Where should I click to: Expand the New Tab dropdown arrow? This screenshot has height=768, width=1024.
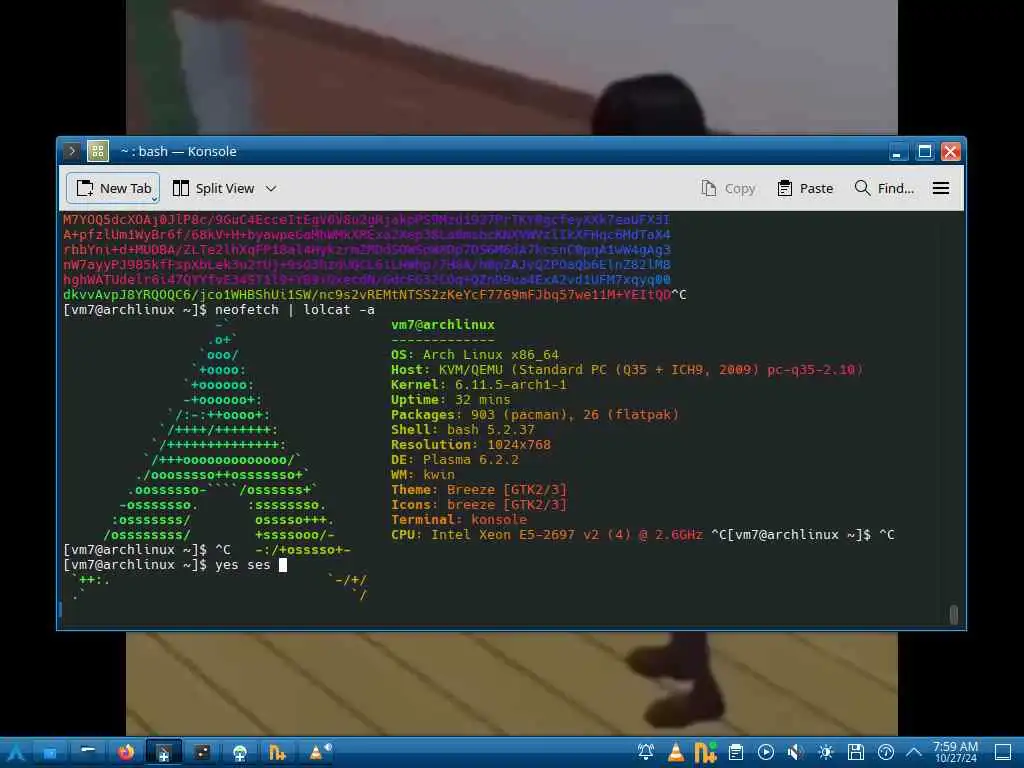point(155,198)
